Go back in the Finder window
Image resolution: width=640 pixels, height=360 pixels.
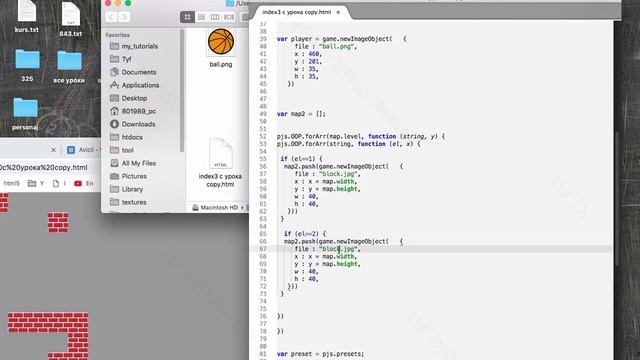111,17
